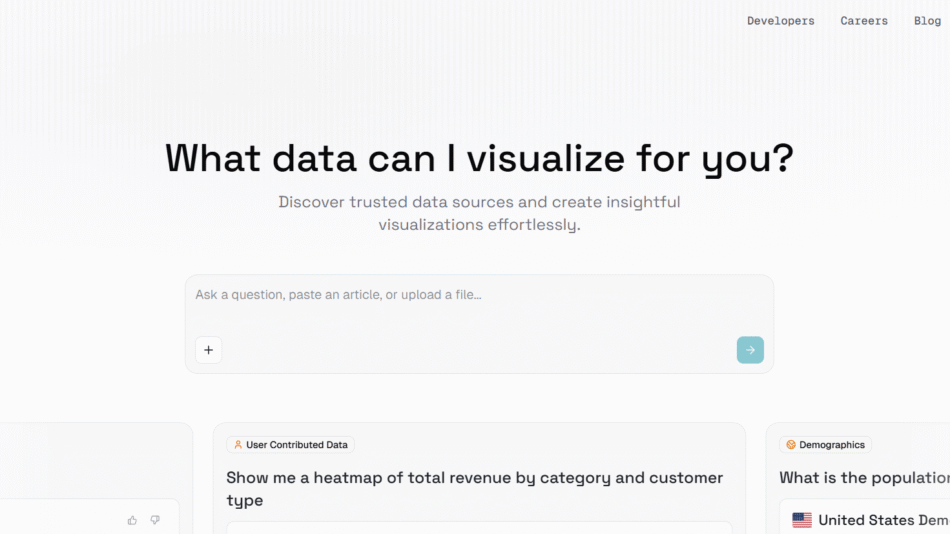Click the orange Demographics tag icon

791,445
